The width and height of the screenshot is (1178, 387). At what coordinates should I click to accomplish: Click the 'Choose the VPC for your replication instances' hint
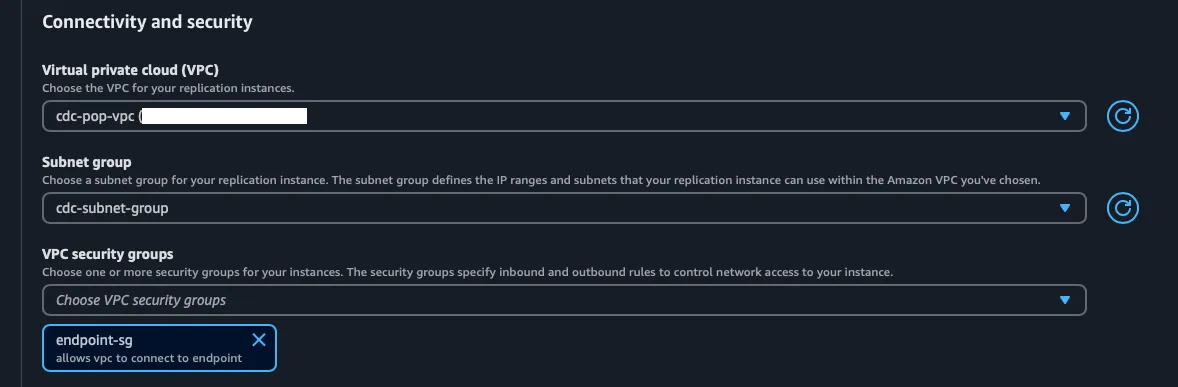[168, 88]
